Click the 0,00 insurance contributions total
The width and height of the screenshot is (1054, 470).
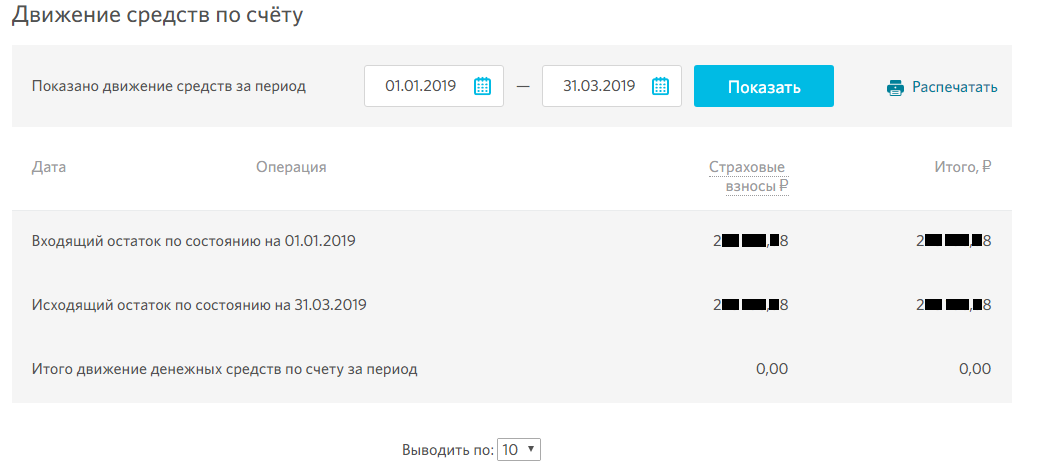[x=772, y=369]
